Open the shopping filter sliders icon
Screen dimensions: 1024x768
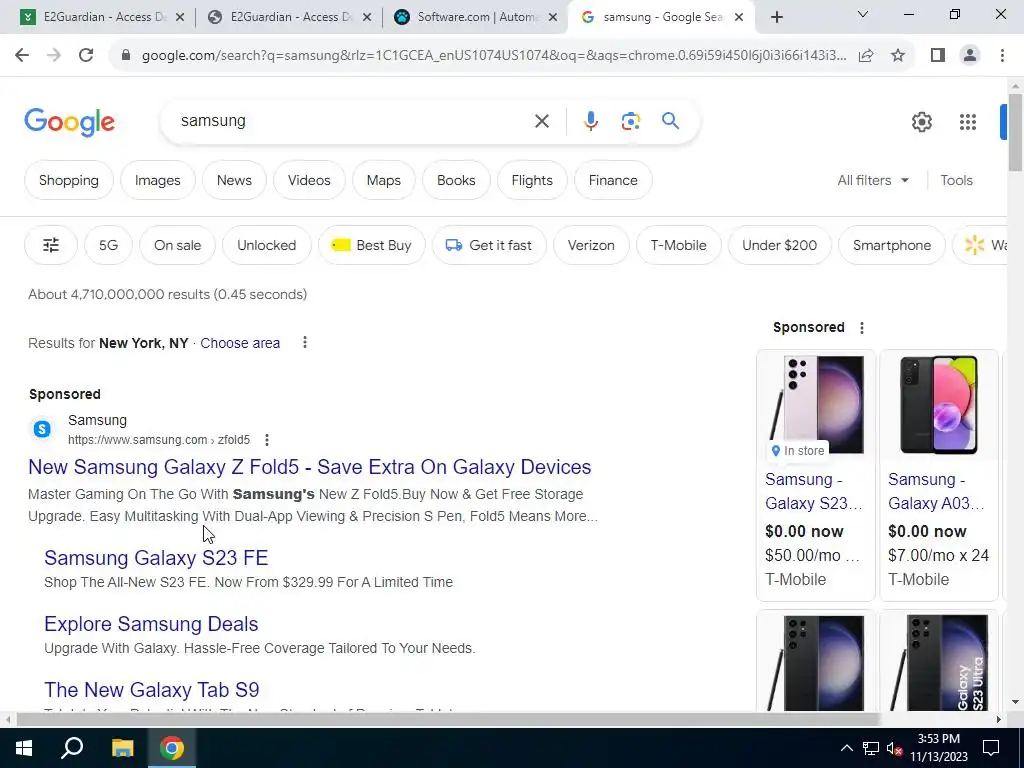51,245
